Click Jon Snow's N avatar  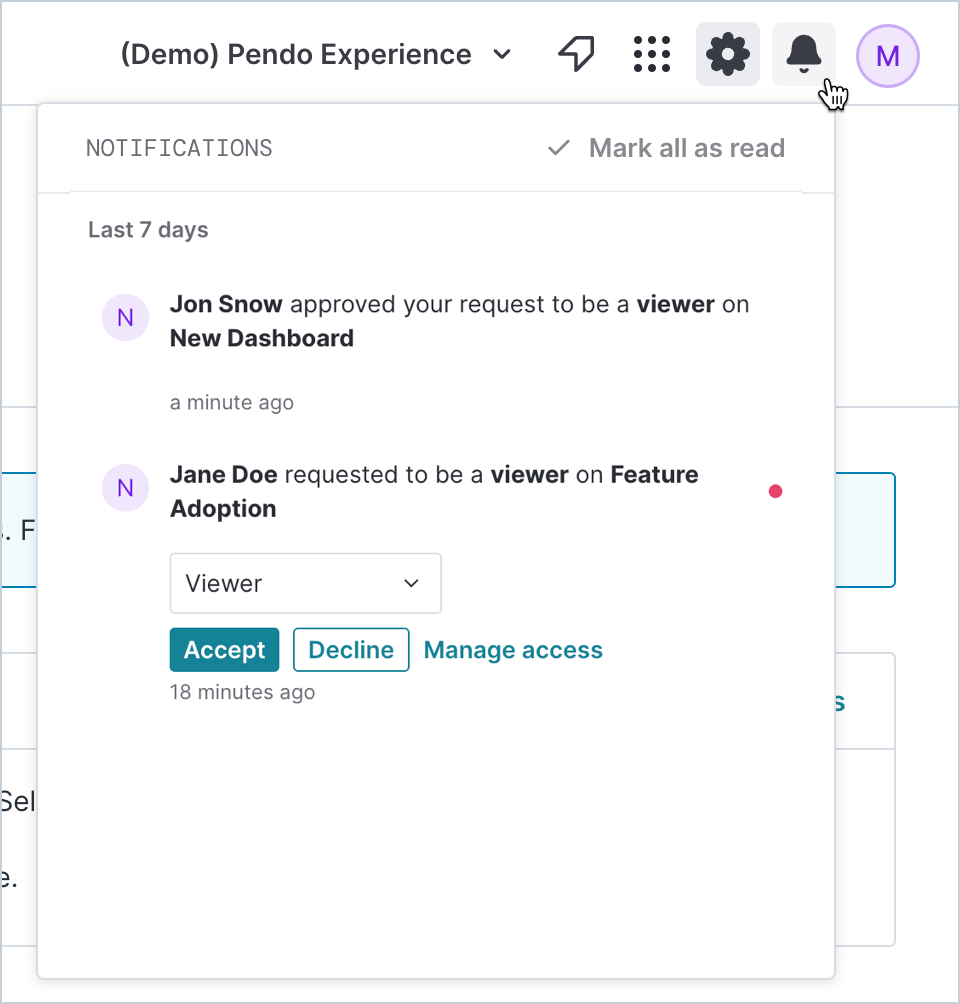tap(126, 318)
